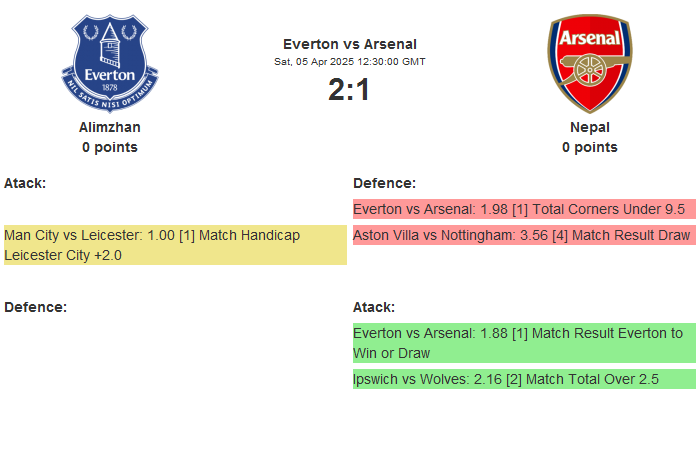Click the match date and kickoff time
Screen dimensions: 700x460
click(x=350, y=61)
